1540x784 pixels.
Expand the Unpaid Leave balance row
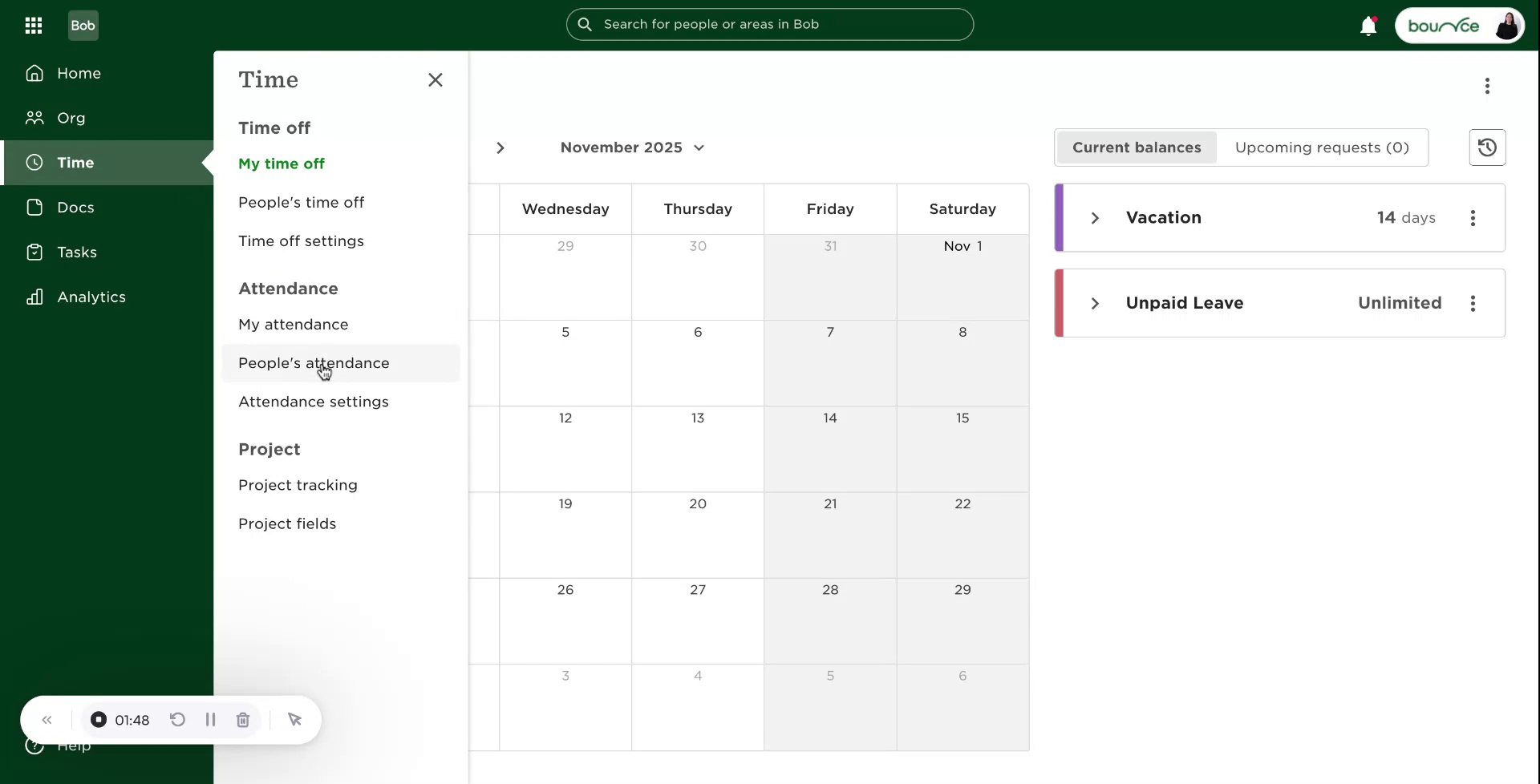pyautogui.click(x=1095, y=303)
